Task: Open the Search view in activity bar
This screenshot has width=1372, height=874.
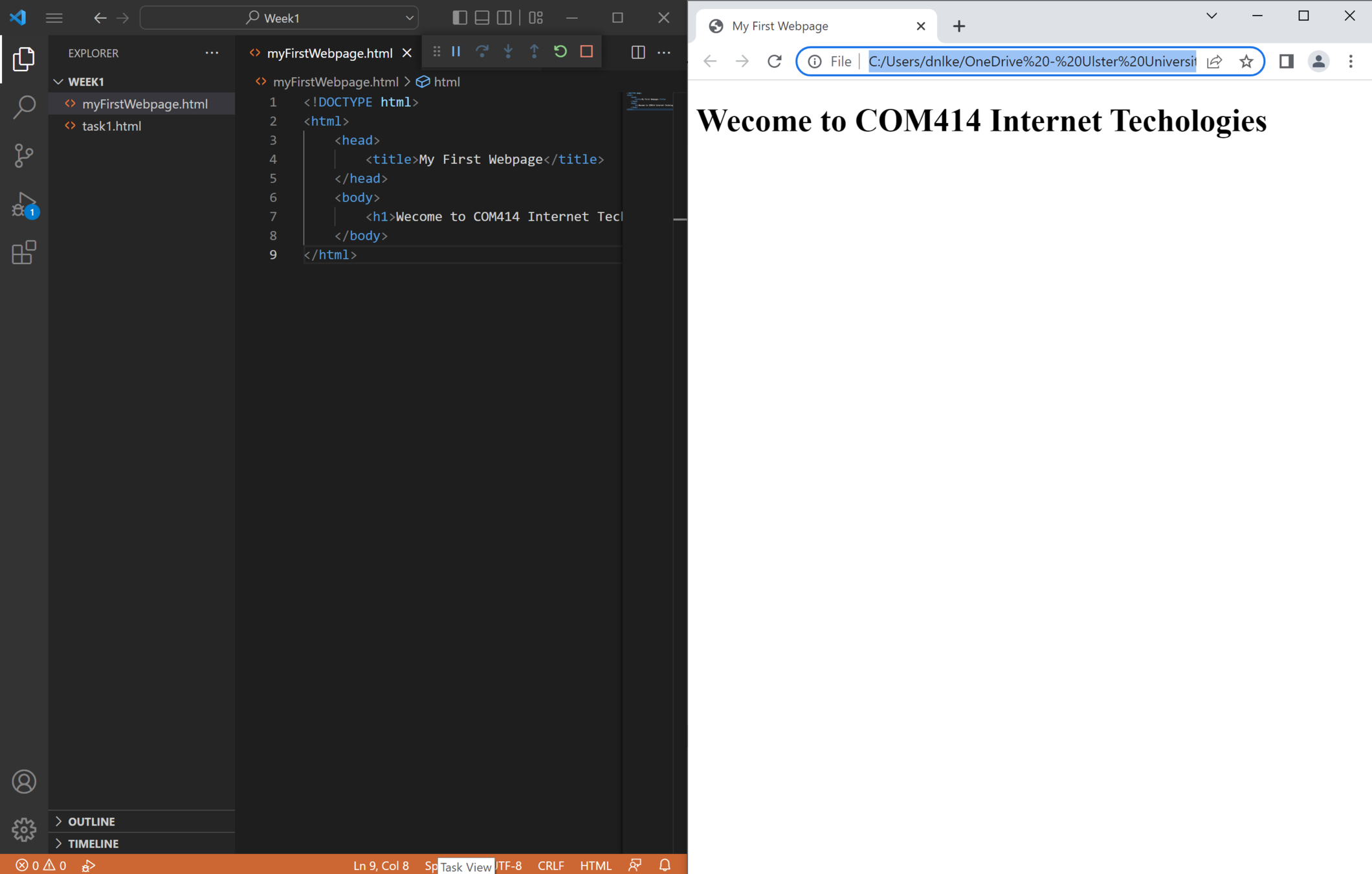Action: tap(24, 107)
